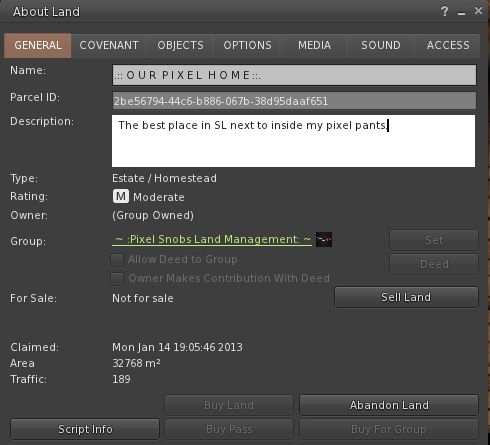
Task: Close the About Land window
Action: pos(478,11)
